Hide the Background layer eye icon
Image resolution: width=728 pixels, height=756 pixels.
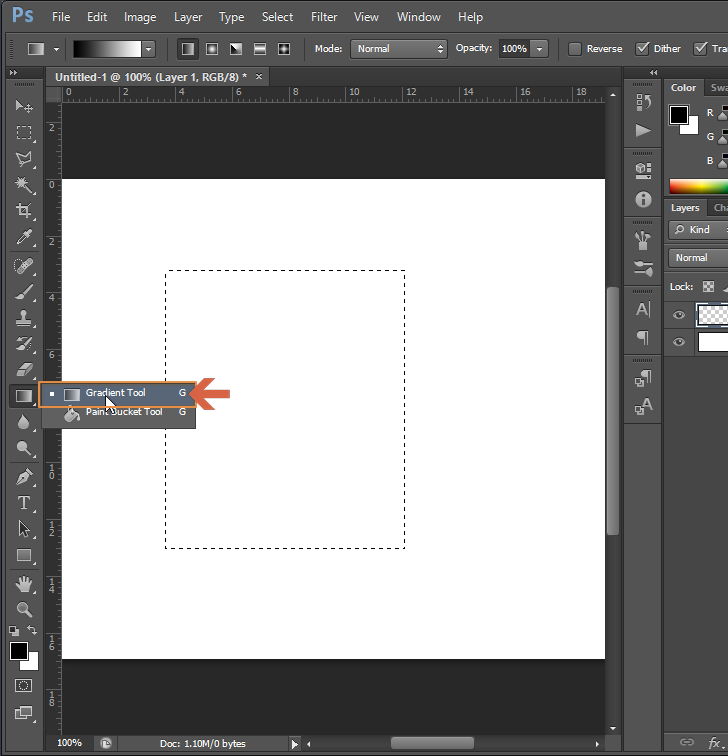pos(679,342)
